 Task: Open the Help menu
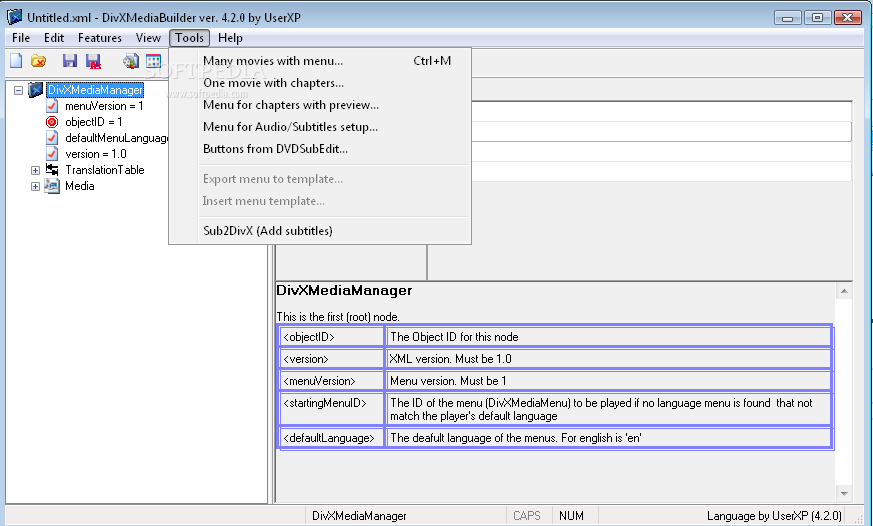click(x=230, y=38)
